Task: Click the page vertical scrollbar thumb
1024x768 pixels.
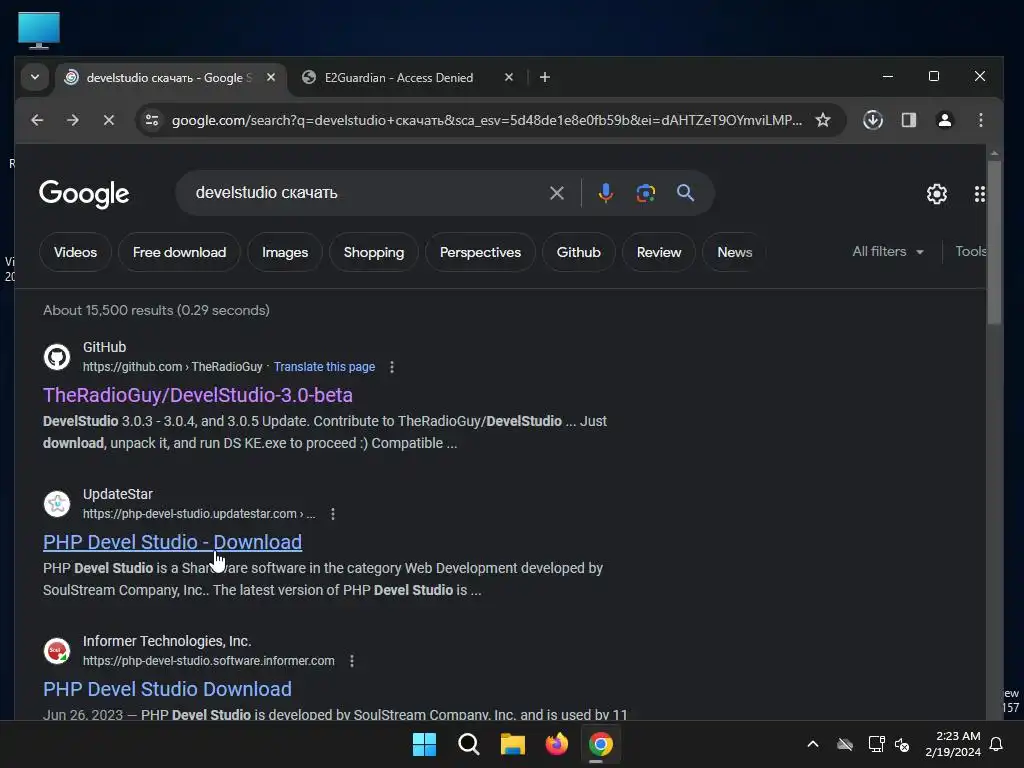Action: tap(994, 242)
